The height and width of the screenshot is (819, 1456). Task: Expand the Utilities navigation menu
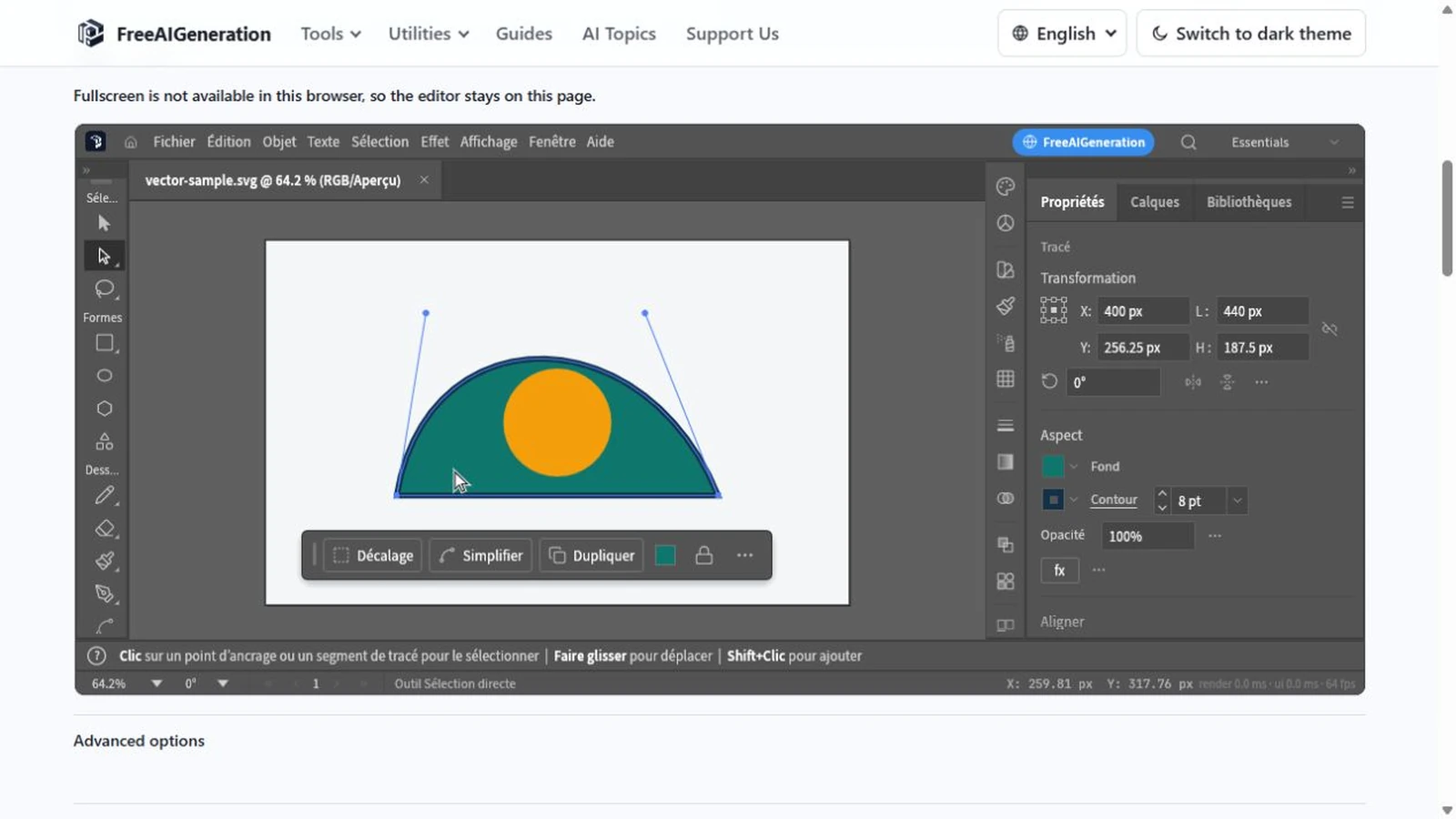pyautogui.click(x=429, y=34)
